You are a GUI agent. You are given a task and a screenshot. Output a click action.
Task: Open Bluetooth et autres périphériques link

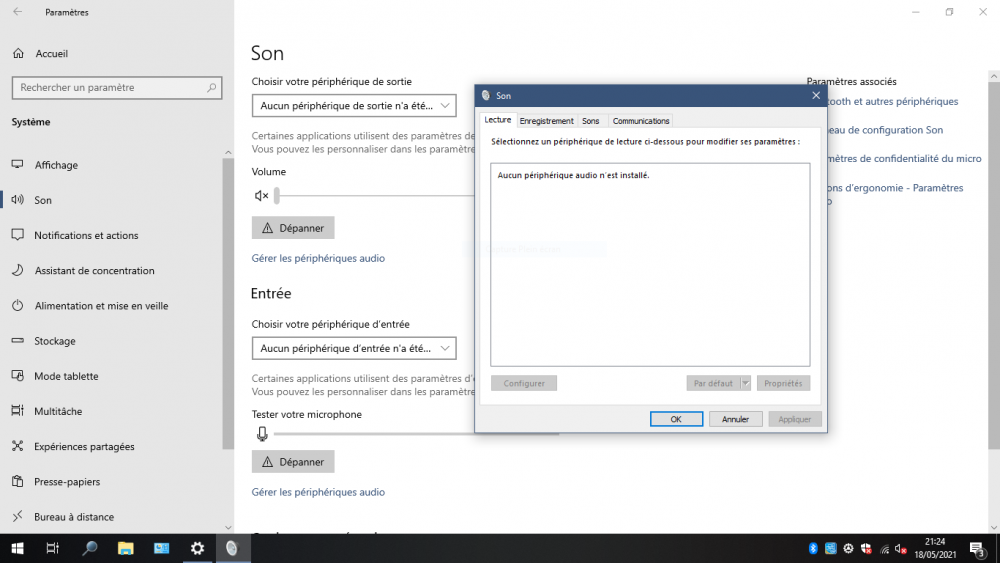[893, 101]
